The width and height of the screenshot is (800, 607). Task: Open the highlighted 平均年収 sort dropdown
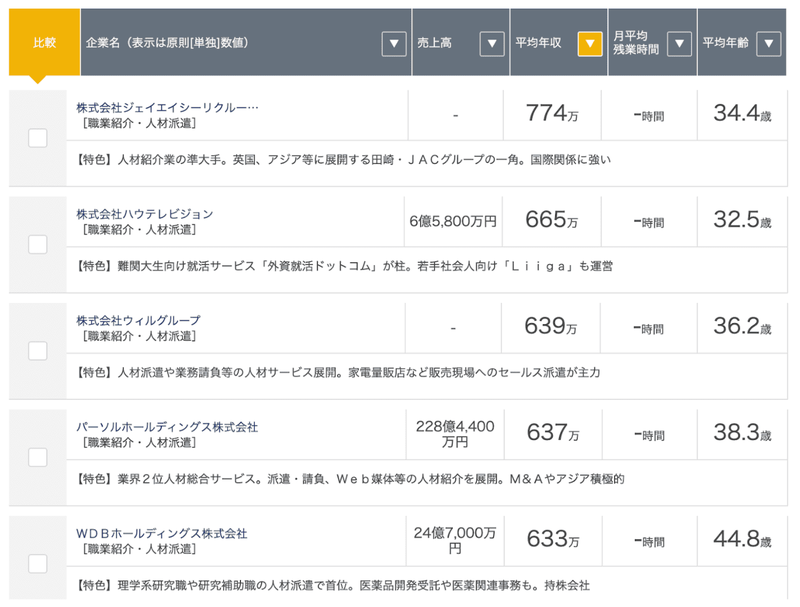tap(590, 43)
